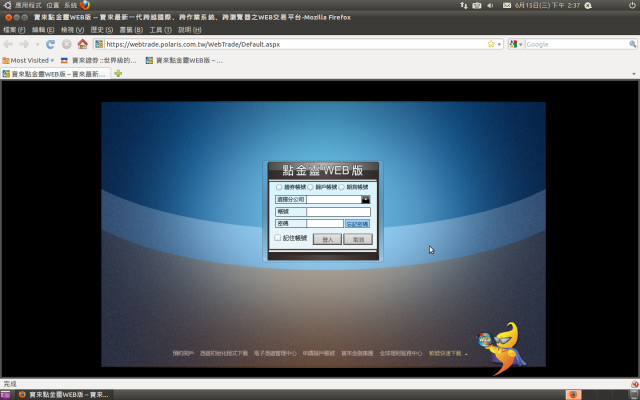
Task: Open the power session menu icon
Action: point(632,5)
